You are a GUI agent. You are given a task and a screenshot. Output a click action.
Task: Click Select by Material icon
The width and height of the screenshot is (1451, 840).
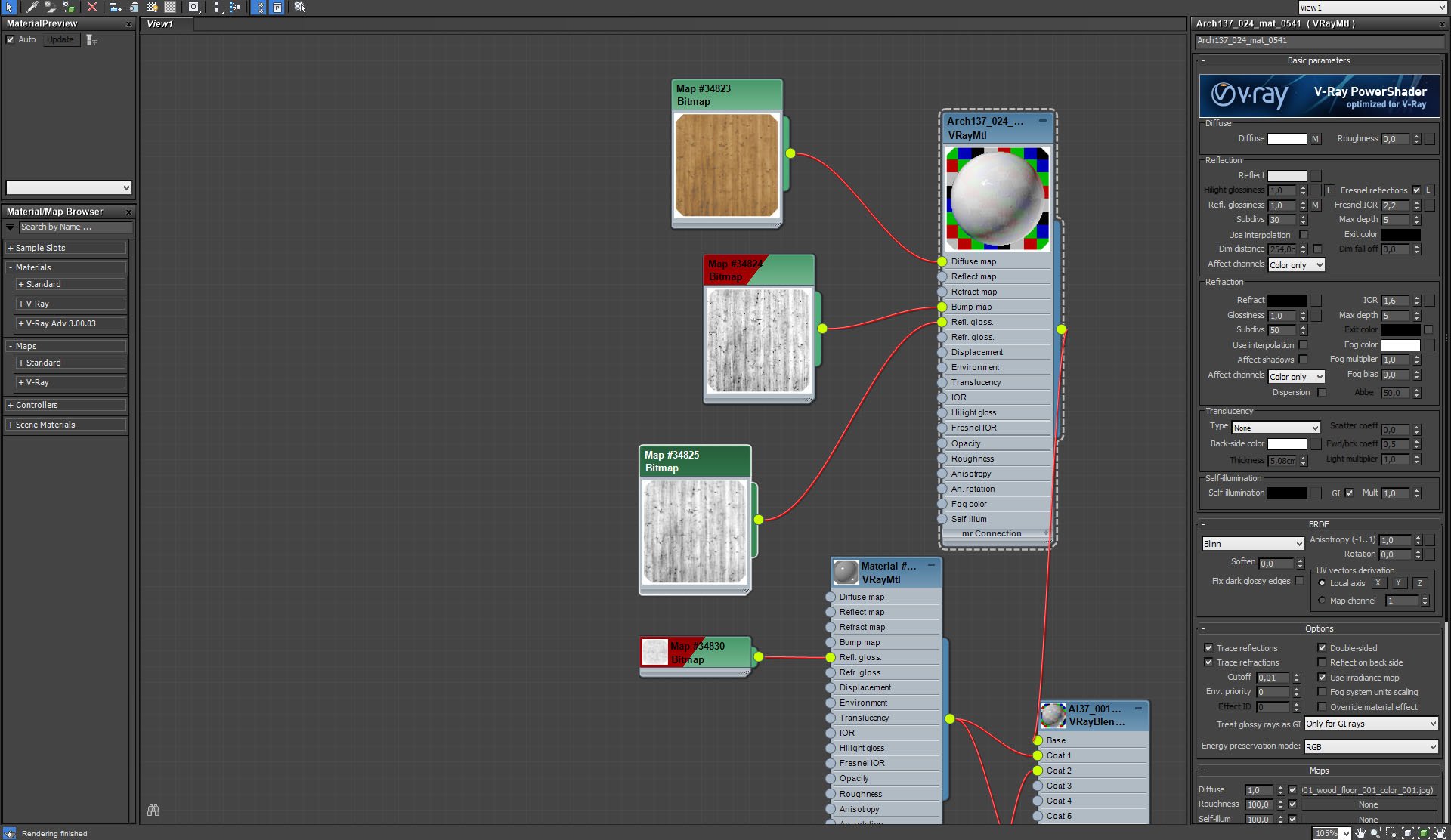[x=300, y=7]
